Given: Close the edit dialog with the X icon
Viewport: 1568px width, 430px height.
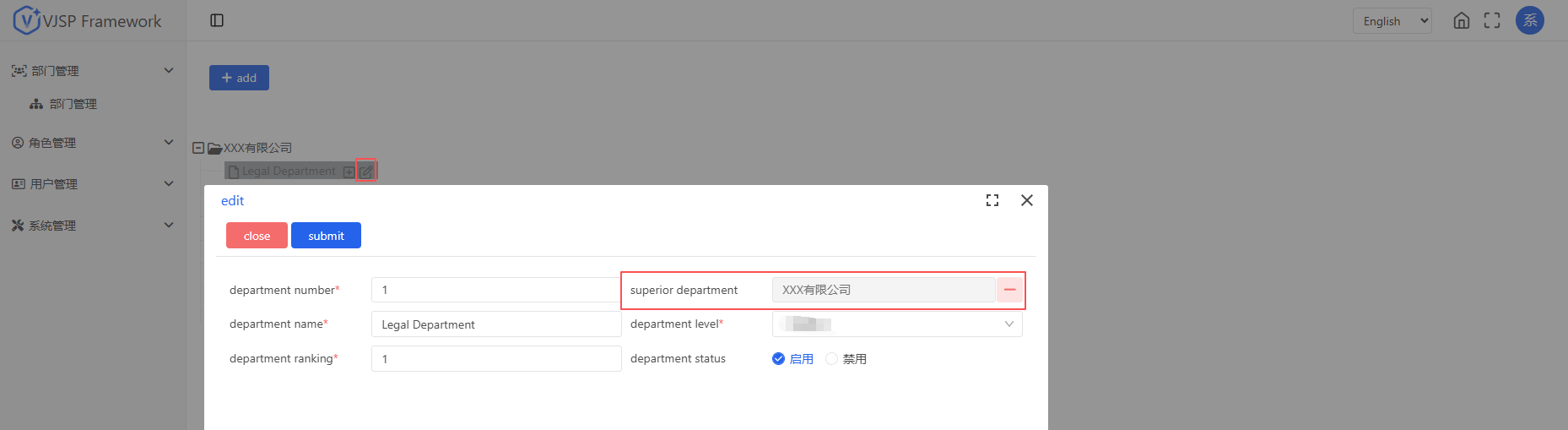Looking at the screenshot, I should pos(1027,200).
